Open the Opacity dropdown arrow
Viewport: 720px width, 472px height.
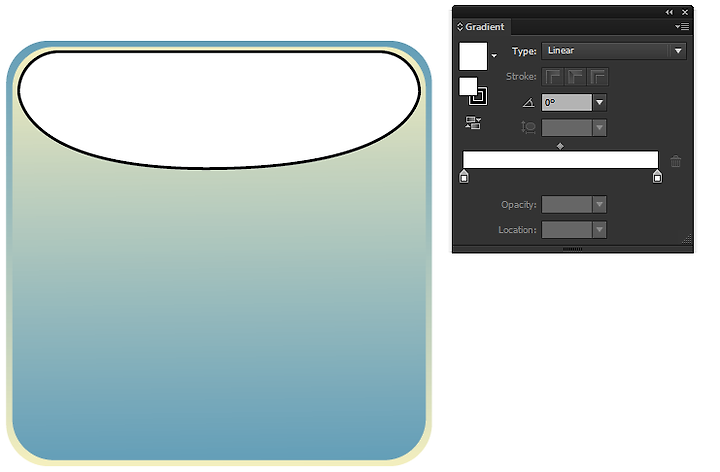tap(599, 205)
